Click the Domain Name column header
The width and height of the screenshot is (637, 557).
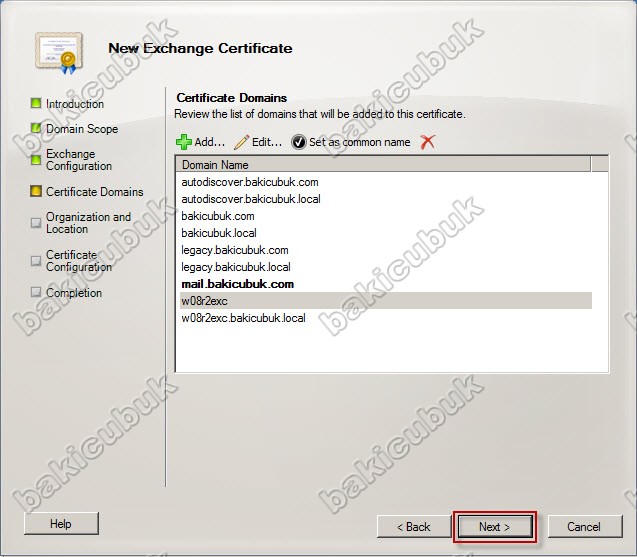tap(383, 165)
